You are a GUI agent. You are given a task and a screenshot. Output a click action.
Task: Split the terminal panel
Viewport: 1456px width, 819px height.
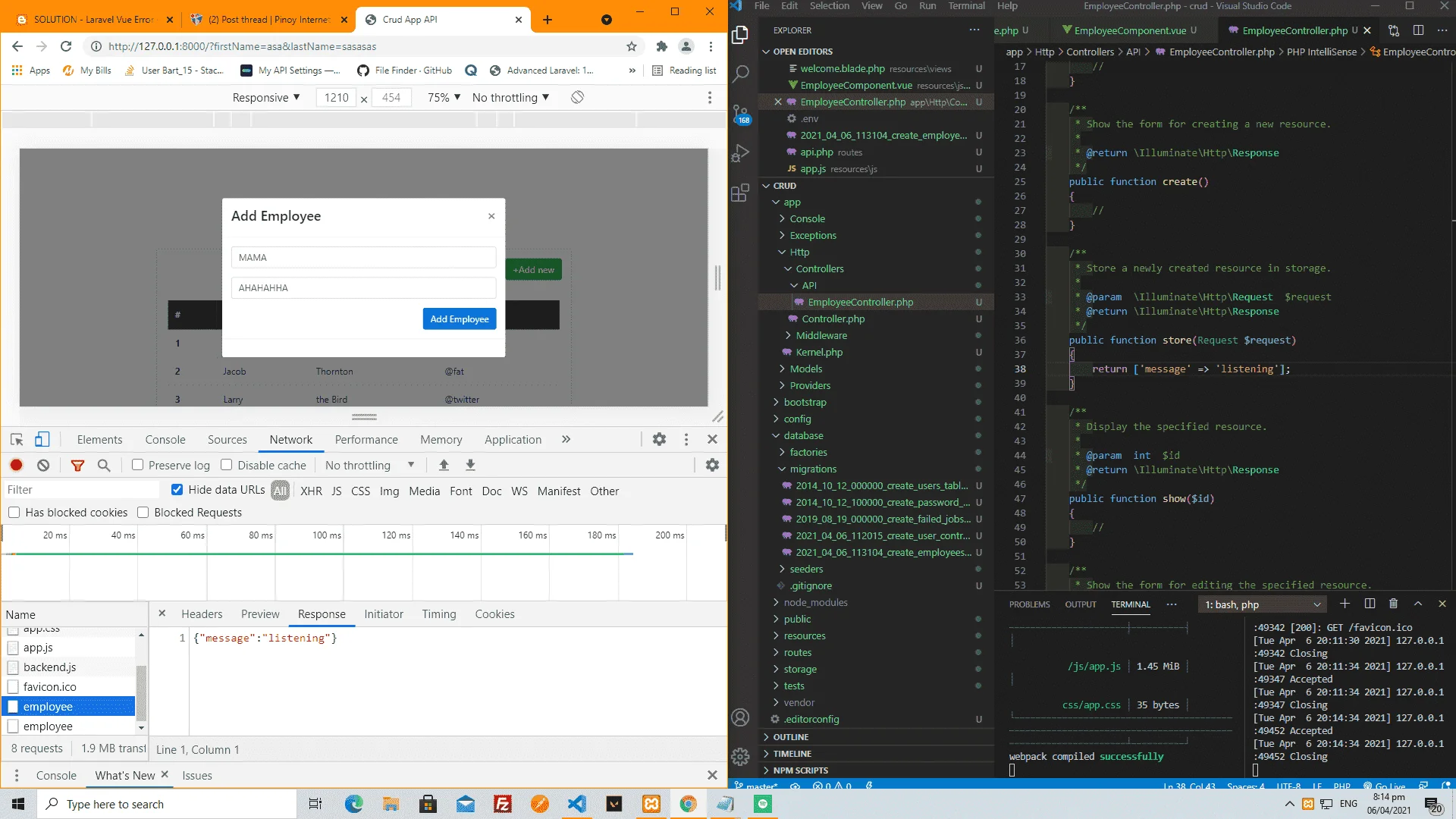[1370, 604]
